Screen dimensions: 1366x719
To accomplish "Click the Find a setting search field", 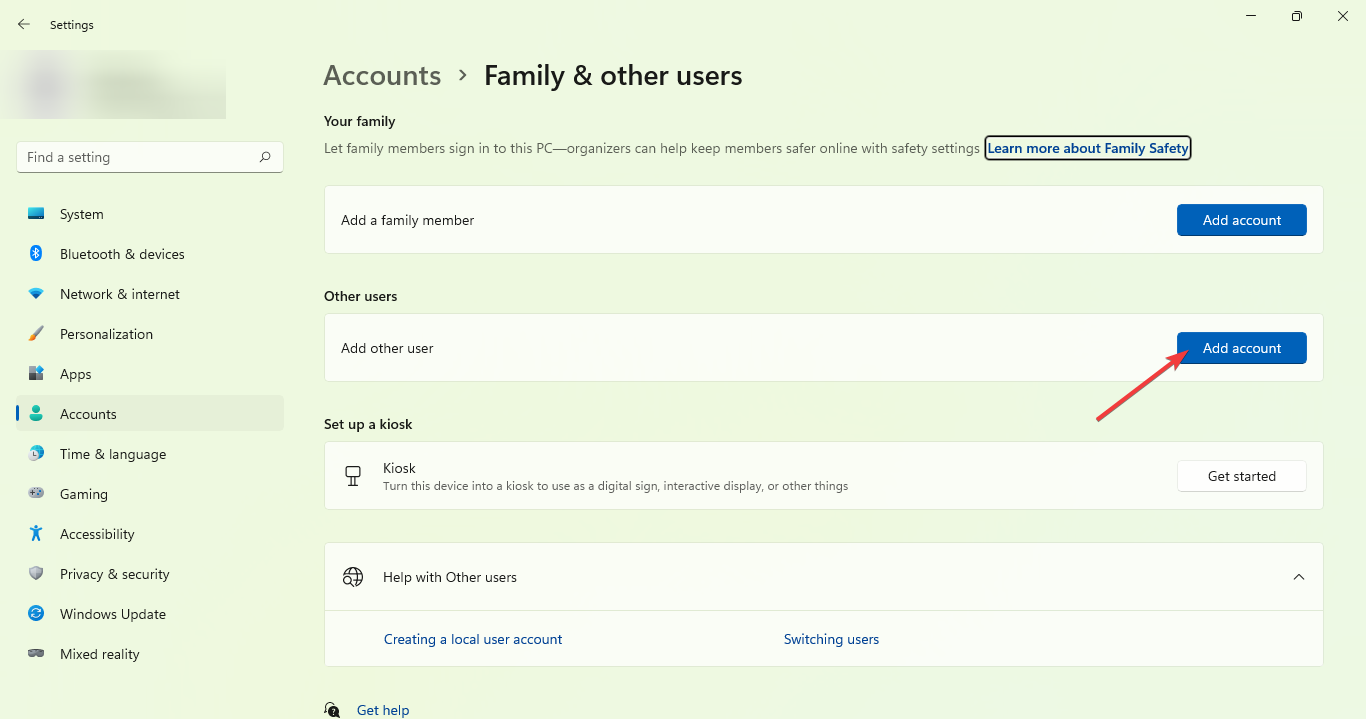I will pos(150,157).
